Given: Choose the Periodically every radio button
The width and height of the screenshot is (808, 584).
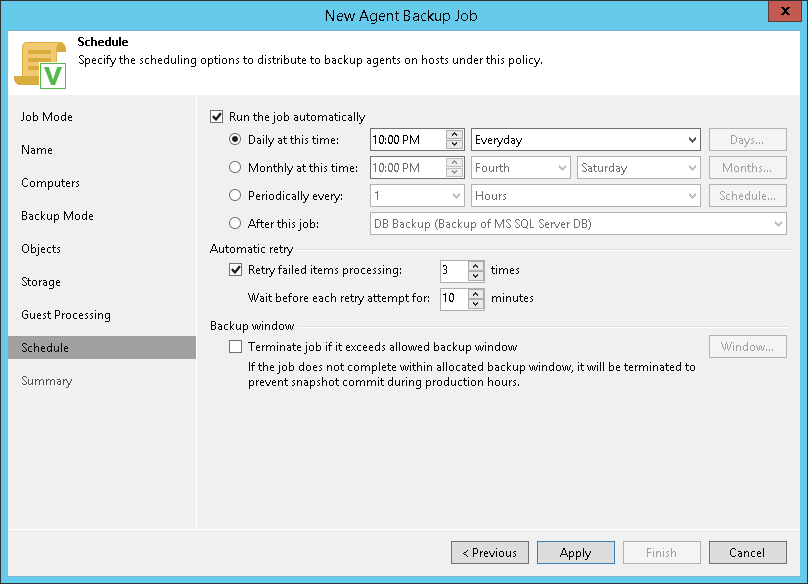Looking at the screenshot, I should 236,196.
